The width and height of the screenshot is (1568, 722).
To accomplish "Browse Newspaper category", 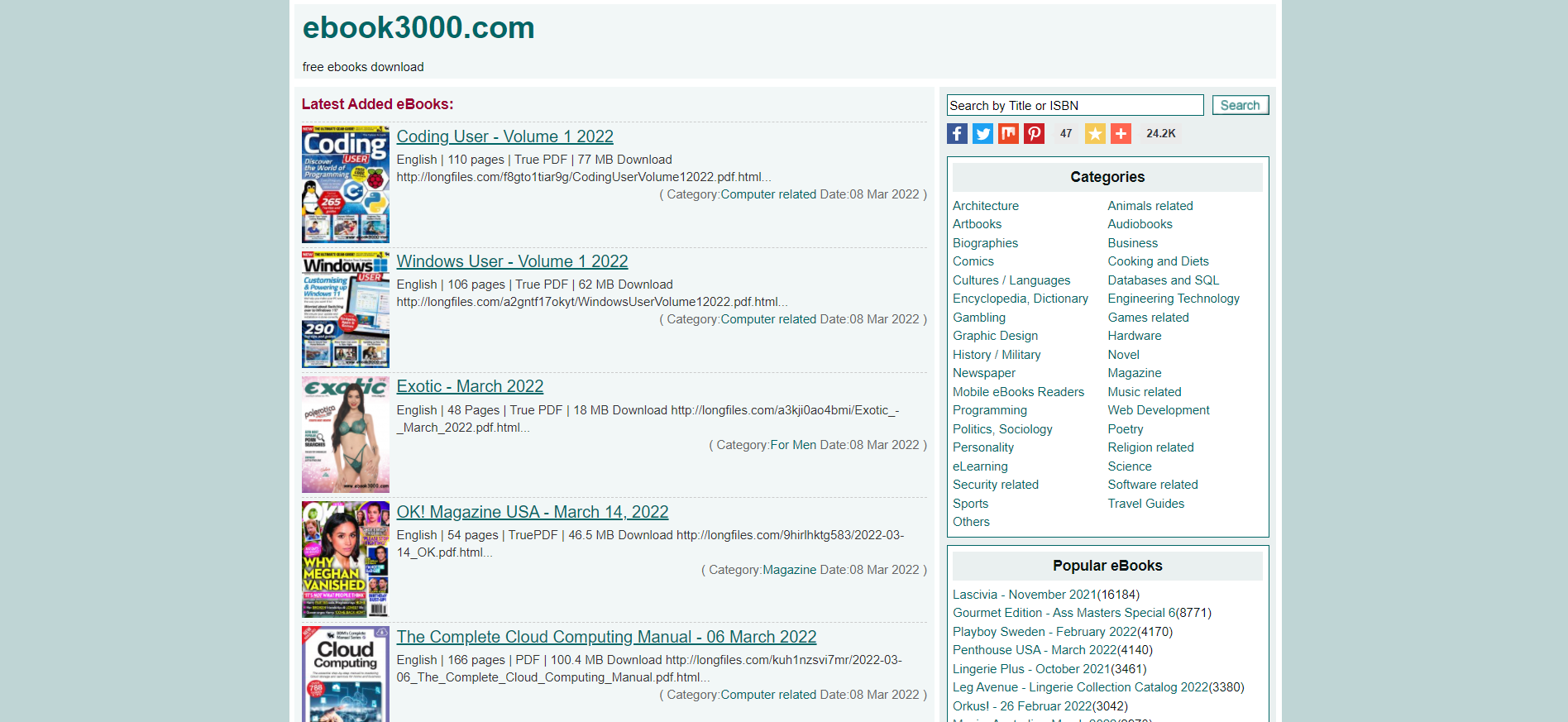I will [x=984, y=373].
